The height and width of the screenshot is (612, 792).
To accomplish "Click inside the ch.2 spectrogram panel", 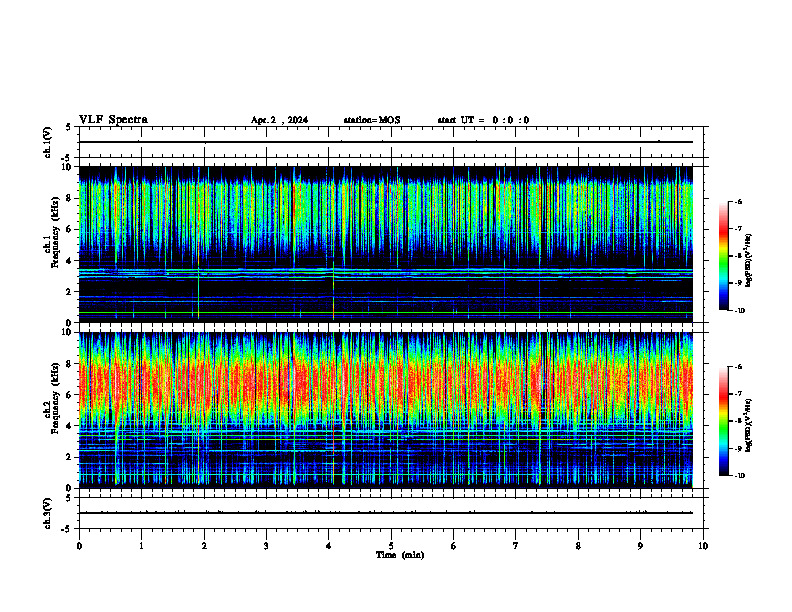I will [385, 410].
